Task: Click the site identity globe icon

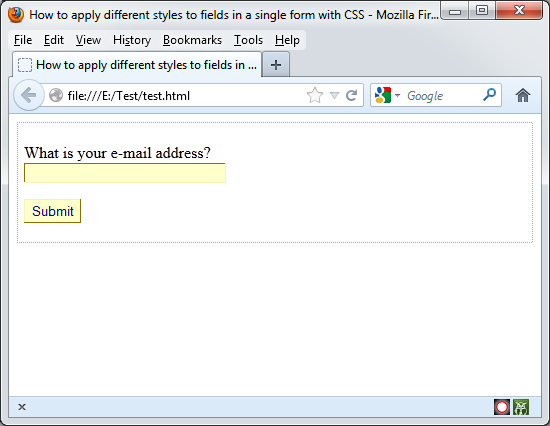Action: pos(56,95)
